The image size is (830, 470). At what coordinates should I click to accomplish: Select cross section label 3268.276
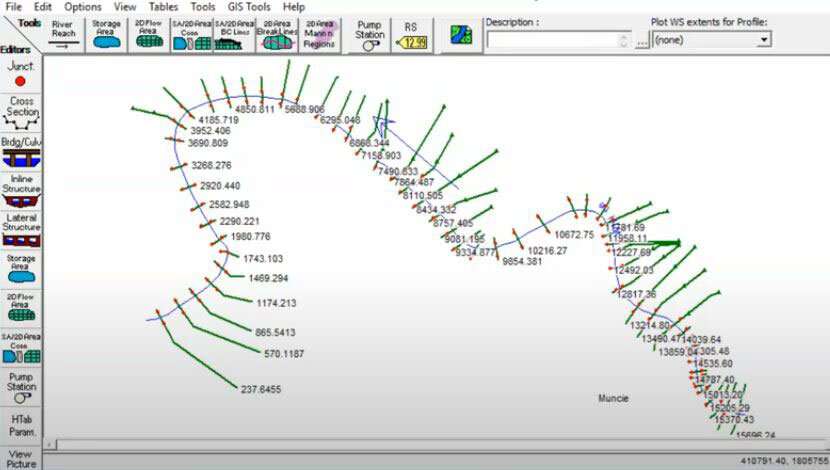click(x=211, y=165)
